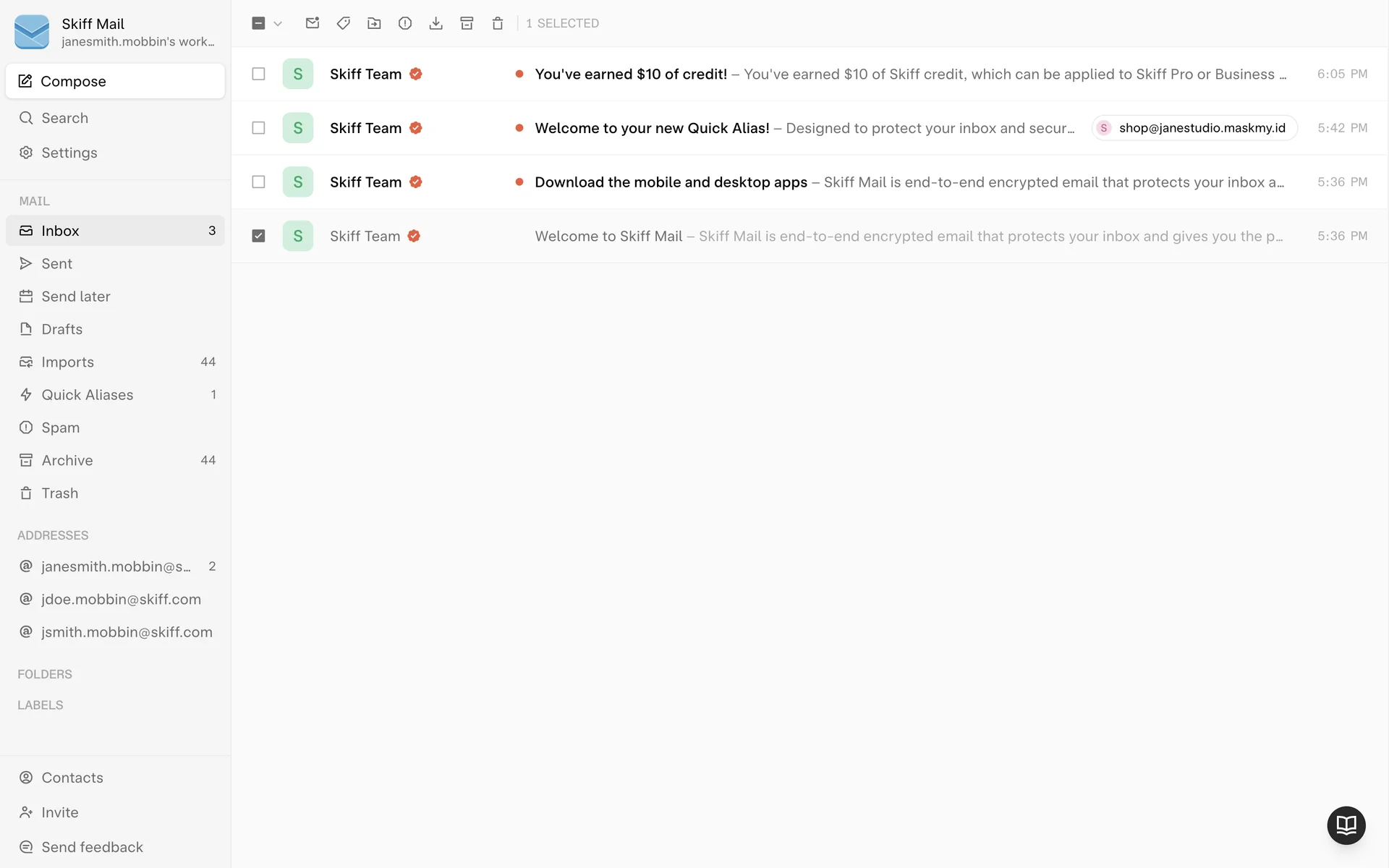Viewport: 1389px width, 868px height.
Task: Toggle the select-all checkbox in toolbar
Action: coord(258,23)
